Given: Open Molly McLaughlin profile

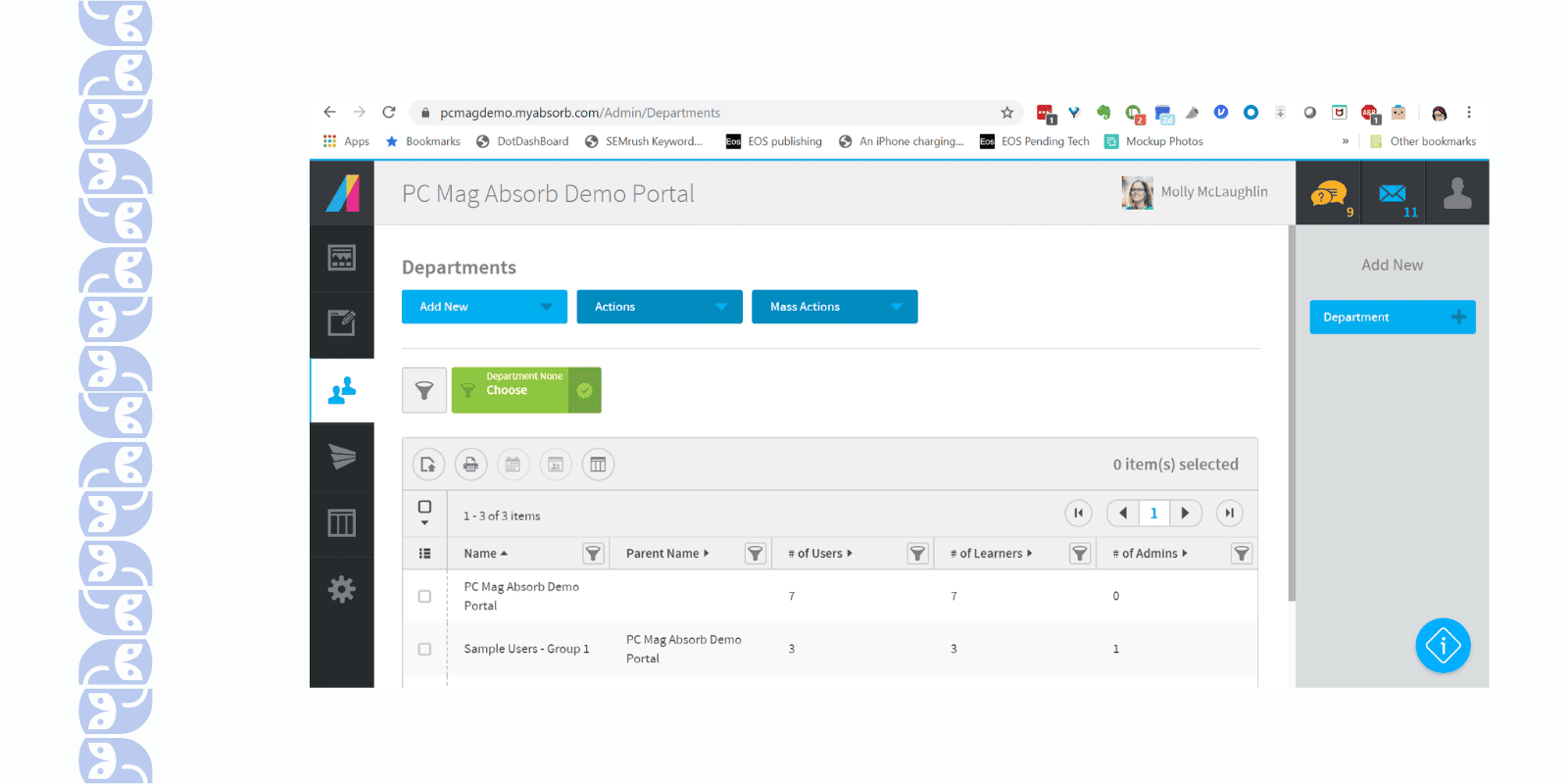Looking at the screenshot, I should click(x=1195, y=192).
